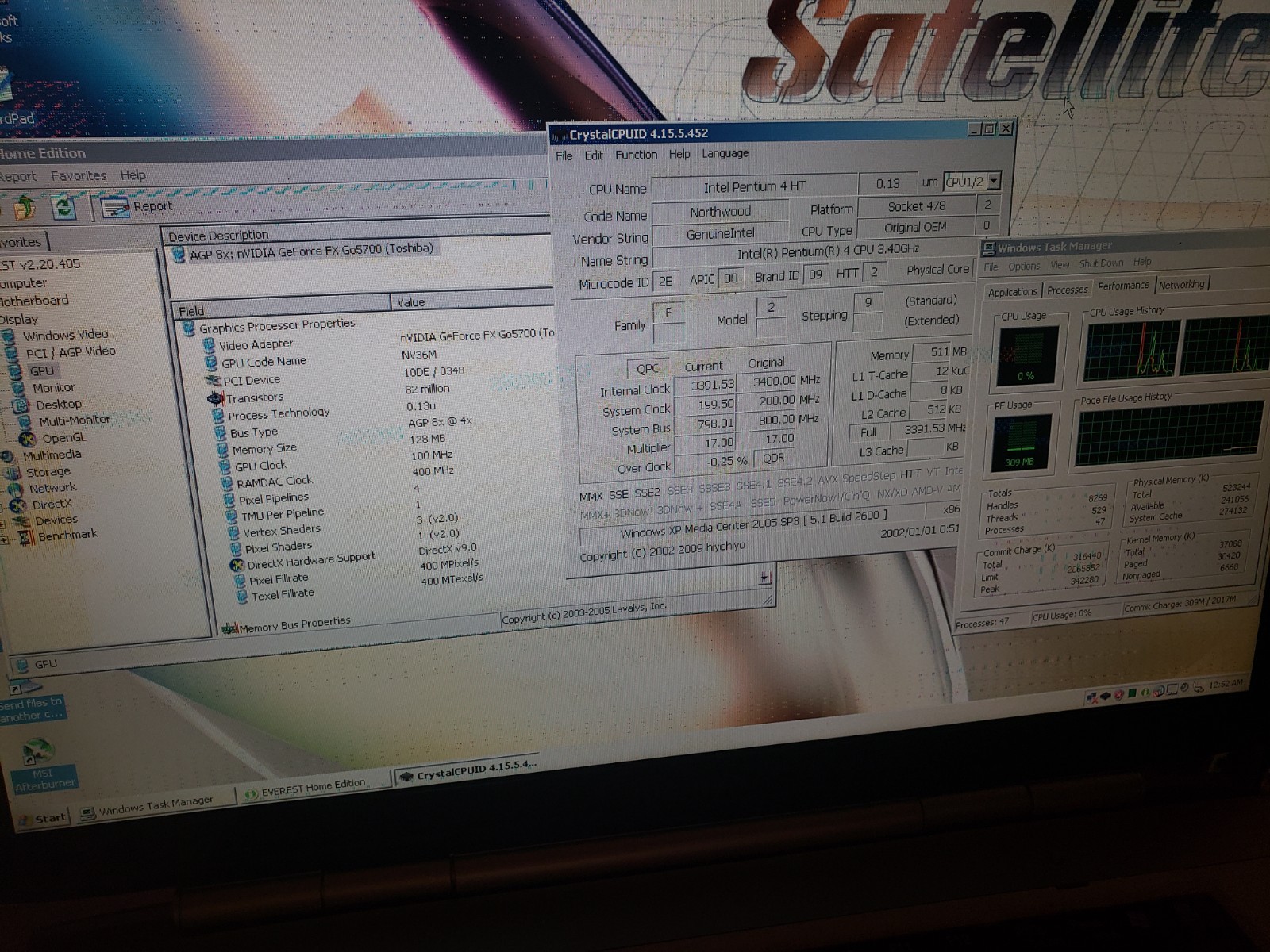Open the File menu in CrystalCPUID
Screen dimensions: 1270x952
tap(564, 155)
